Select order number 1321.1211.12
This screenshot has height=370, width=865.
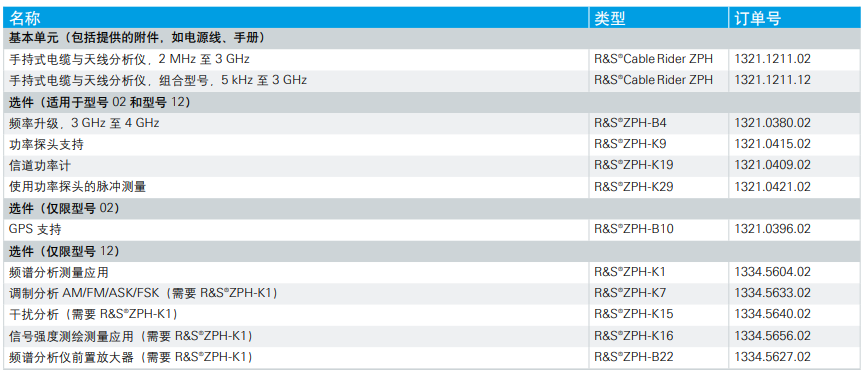(772, 80)
